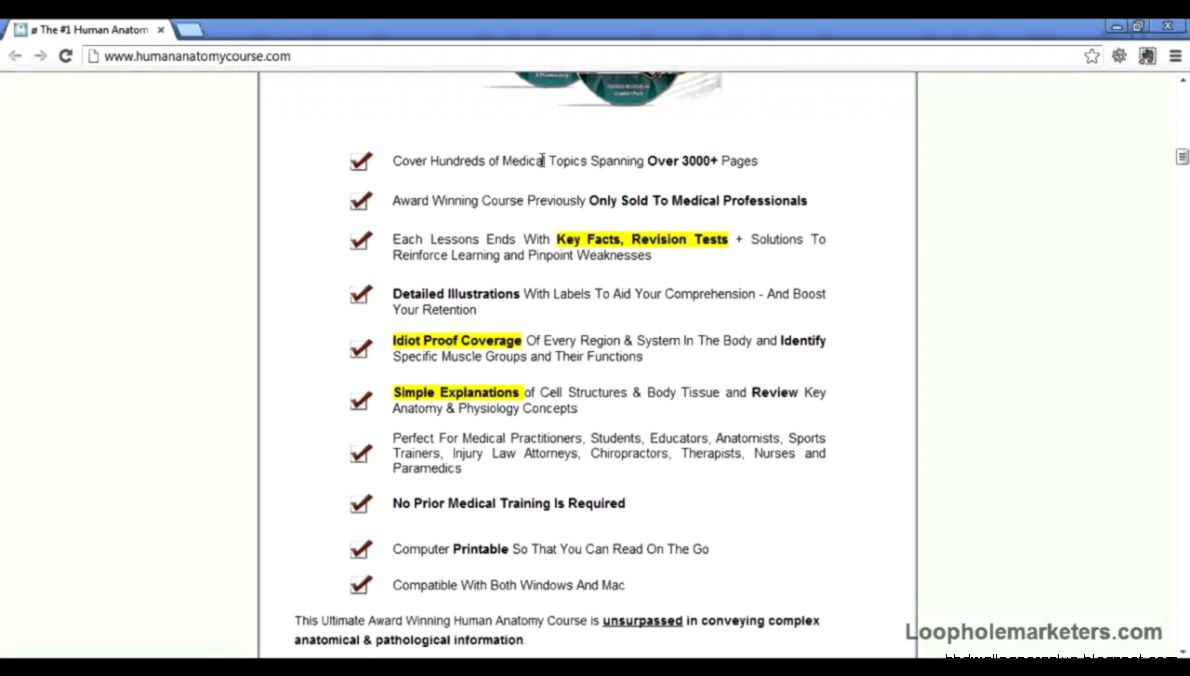Minimize the browser window
The width and height of the screenshot is (1190, 676).
click(1116, 27)
